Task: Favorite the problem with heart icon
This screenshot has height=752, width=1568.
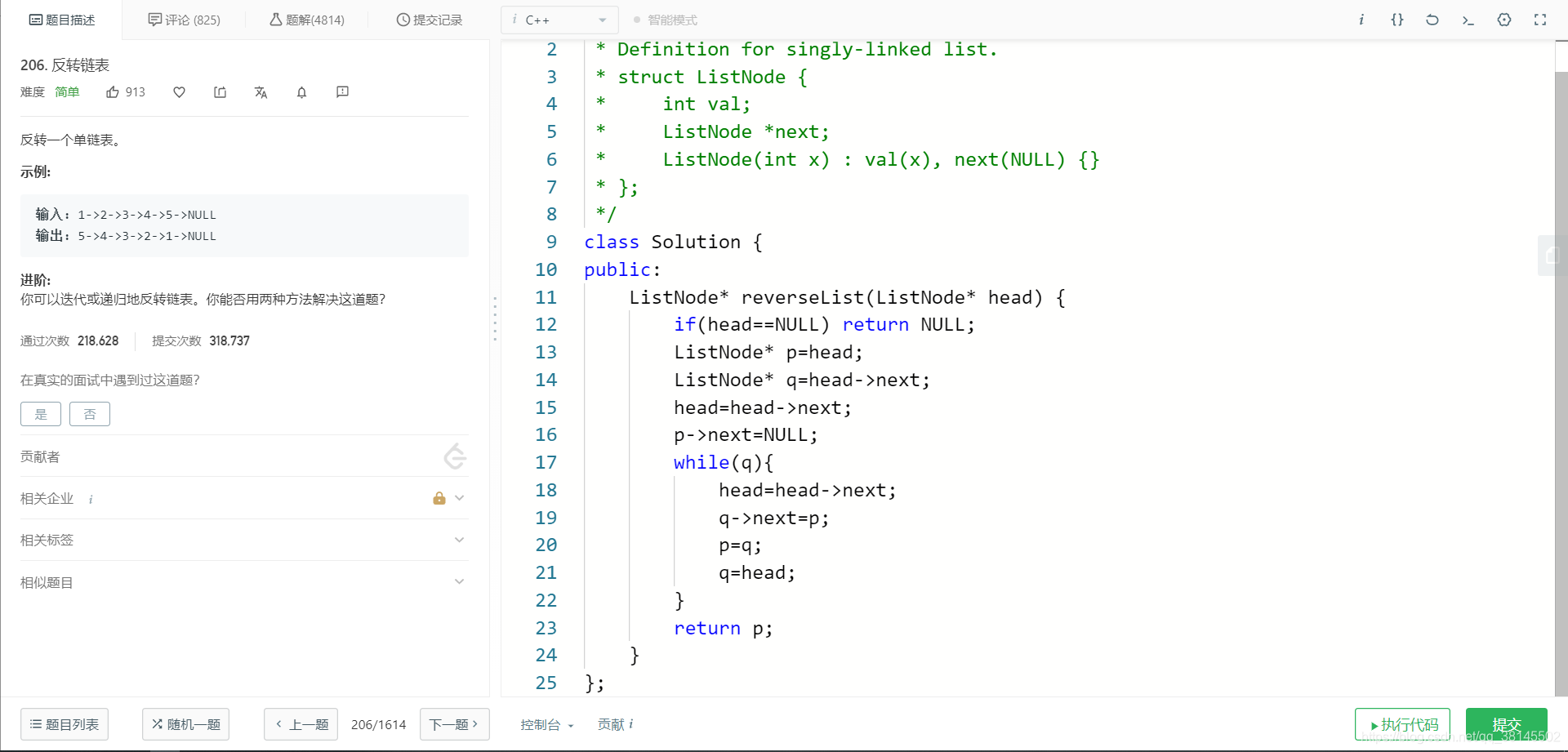Action: (179, 92)
